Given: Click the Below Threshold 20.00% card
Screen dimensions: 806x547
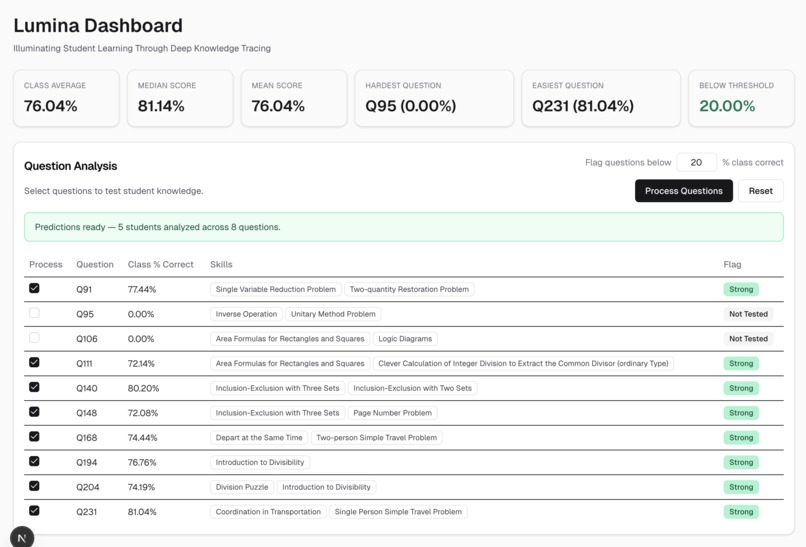Looking at the screenshot, I should pos(741,98).
